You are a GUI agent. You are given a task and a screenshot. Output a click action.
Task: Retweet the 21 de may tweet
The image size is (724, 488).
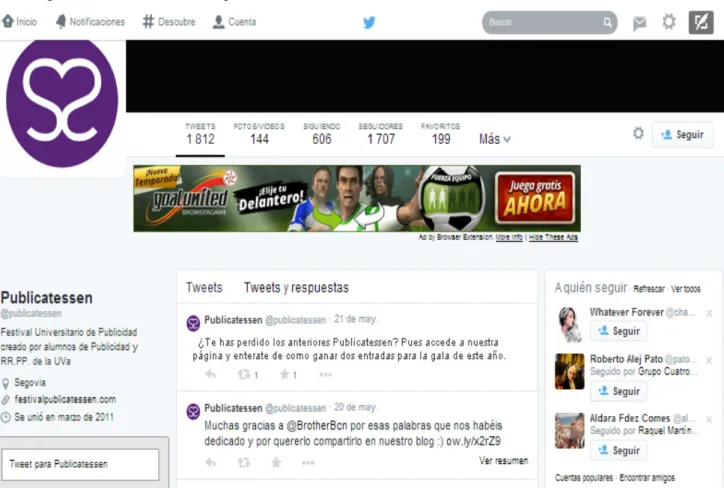click(244, 374)
